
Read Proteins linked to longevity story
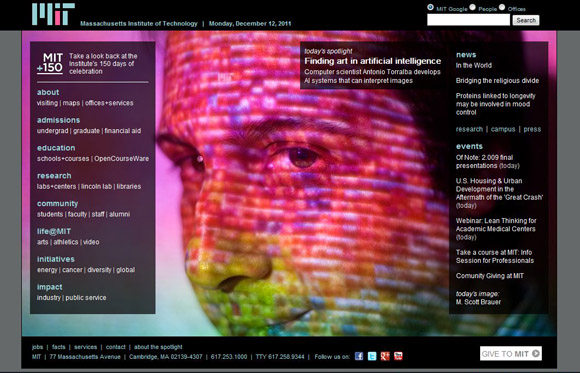coord(495,104)
